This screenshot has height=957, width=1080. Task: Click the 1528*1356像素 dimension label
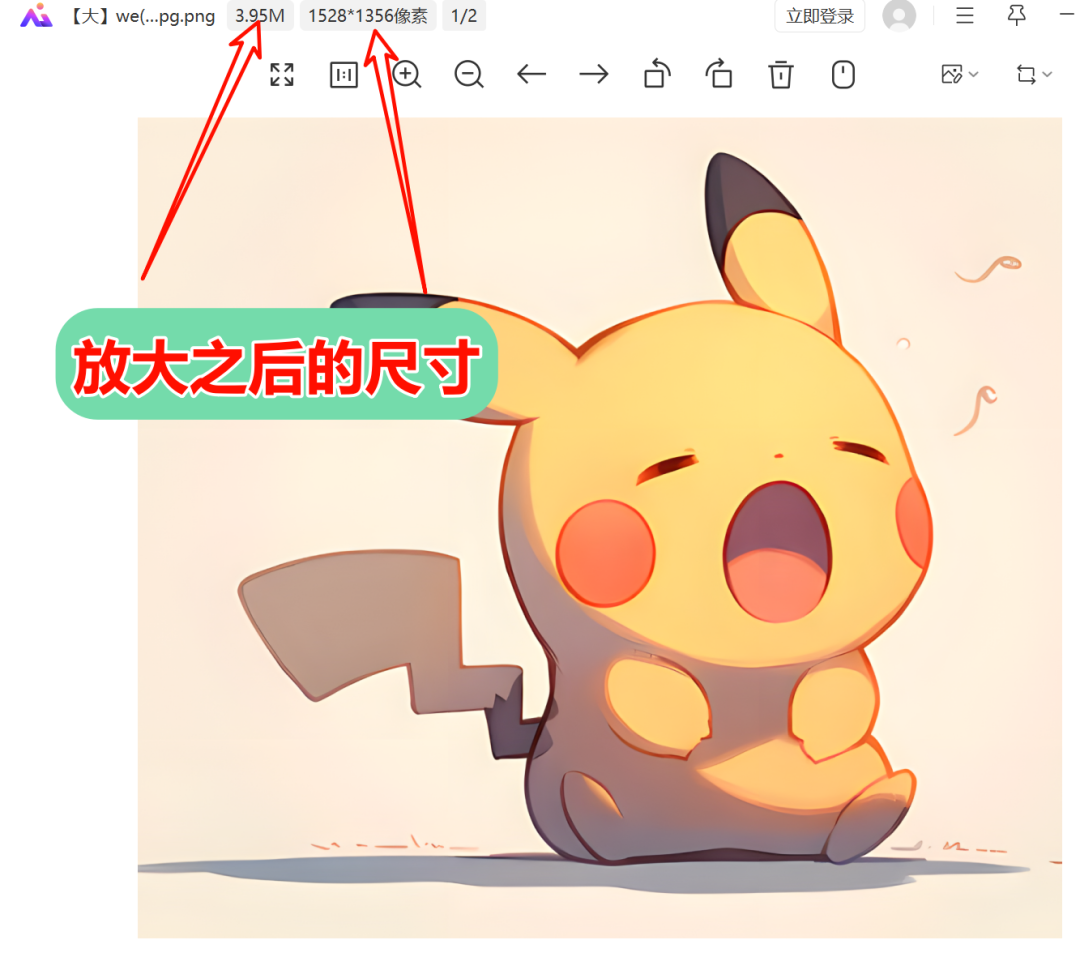coord(368,16)
